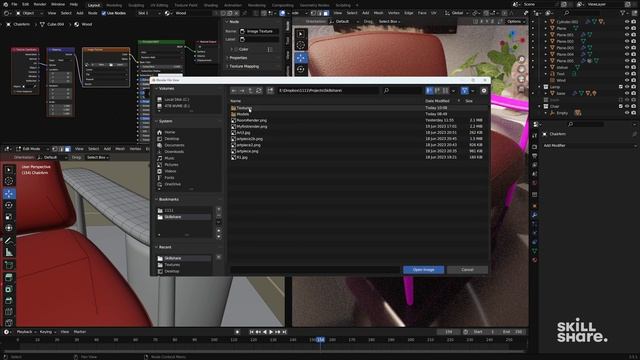640x360 pixels.
Task: Open the File menu
Action: click(14, 4)
